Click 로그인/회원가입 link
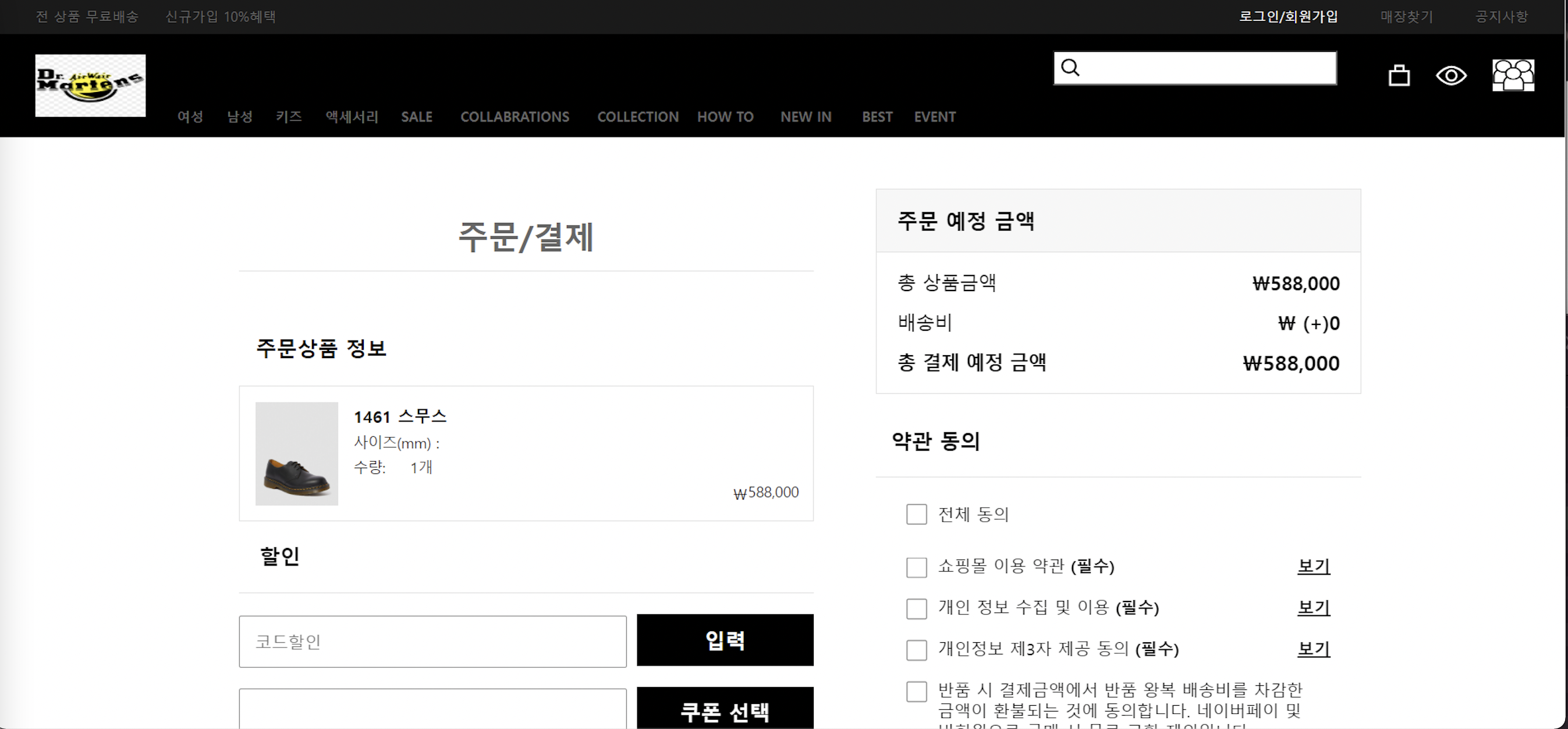 click(x=1288, y=16)
